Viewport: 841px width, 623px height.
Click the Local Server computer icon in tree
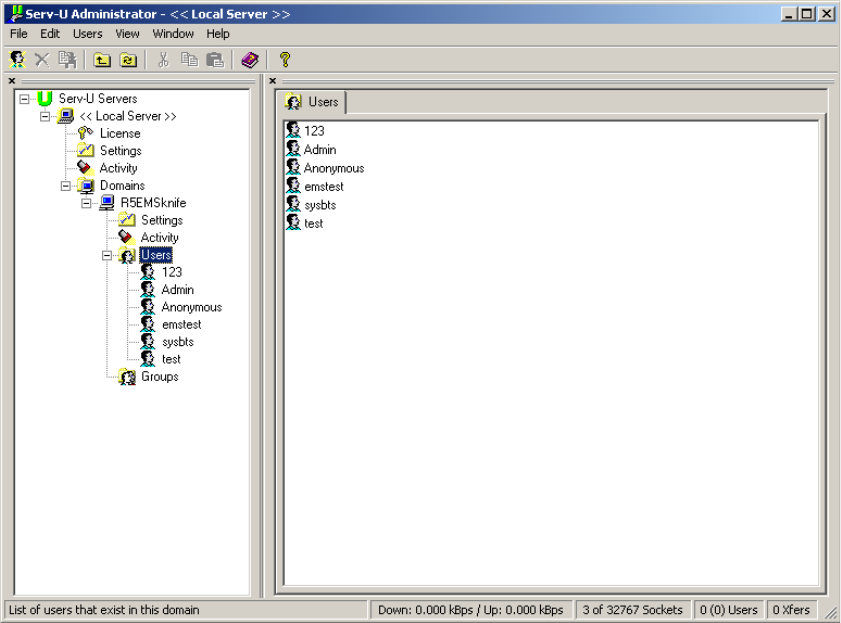(65, 116)
